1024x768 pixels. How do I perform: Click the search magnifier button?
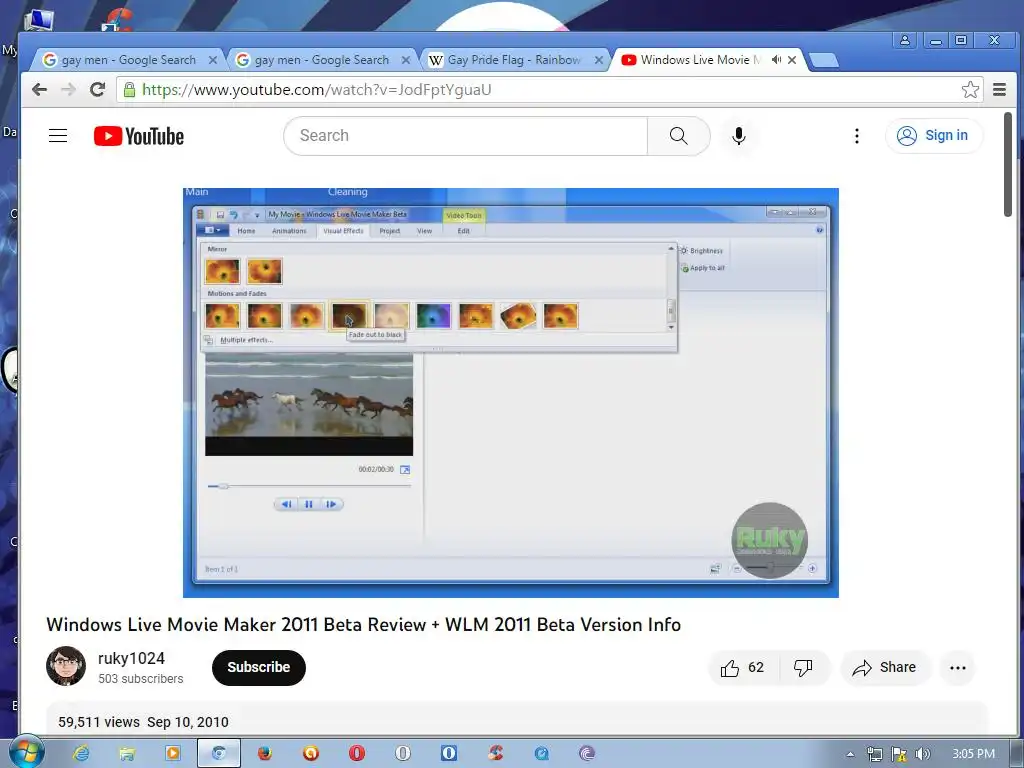[x=679, y=136]
